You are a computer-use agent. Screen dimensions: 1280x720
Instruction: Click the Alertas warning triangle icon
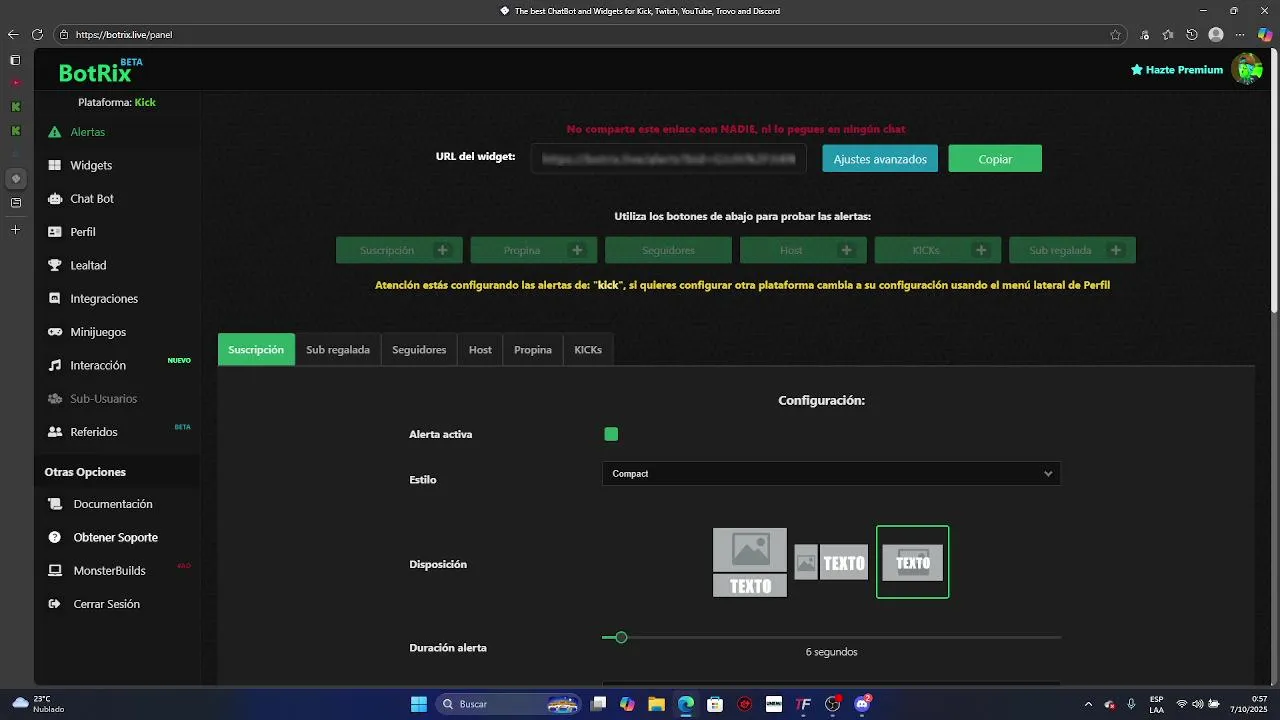55,132
